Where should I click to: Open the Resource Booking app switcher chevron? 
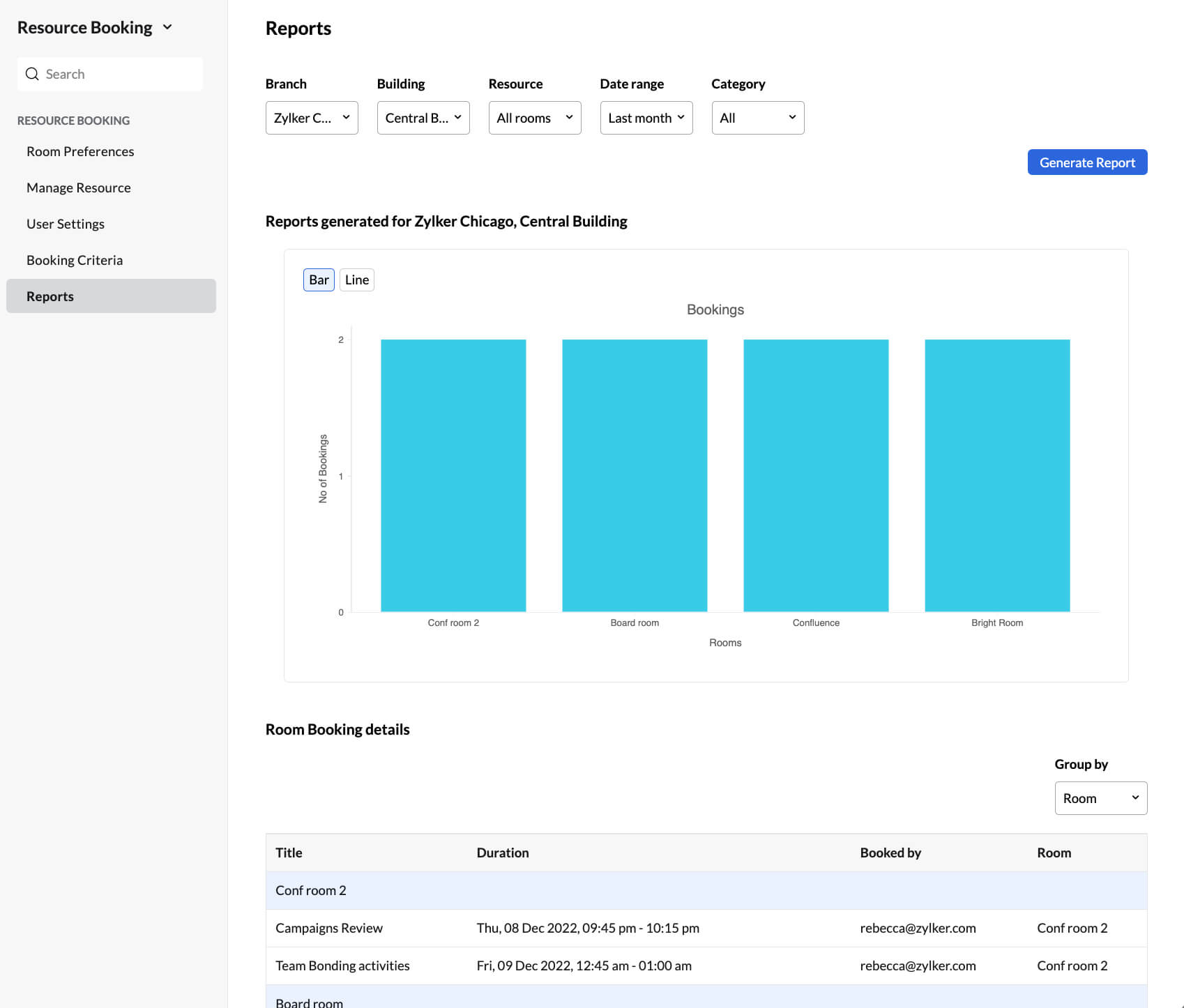(167, 26)
